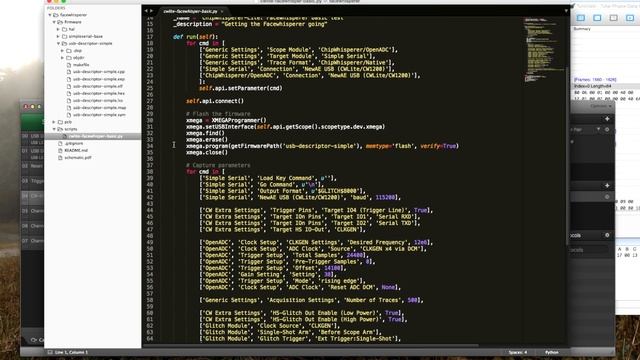Click Line 1, Column 1 status text
Image resolution: width=640 pixels, height=360 pixels.
[x=71, y=352]
